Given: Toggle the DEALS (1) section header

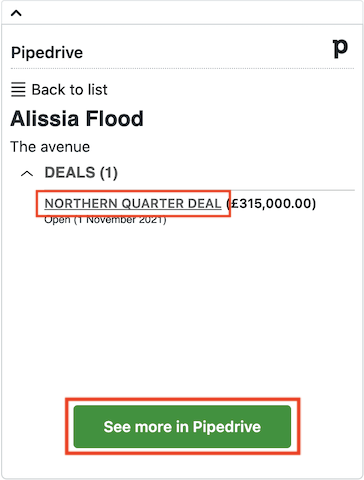Looking at the screenshot, I should 81,173.
